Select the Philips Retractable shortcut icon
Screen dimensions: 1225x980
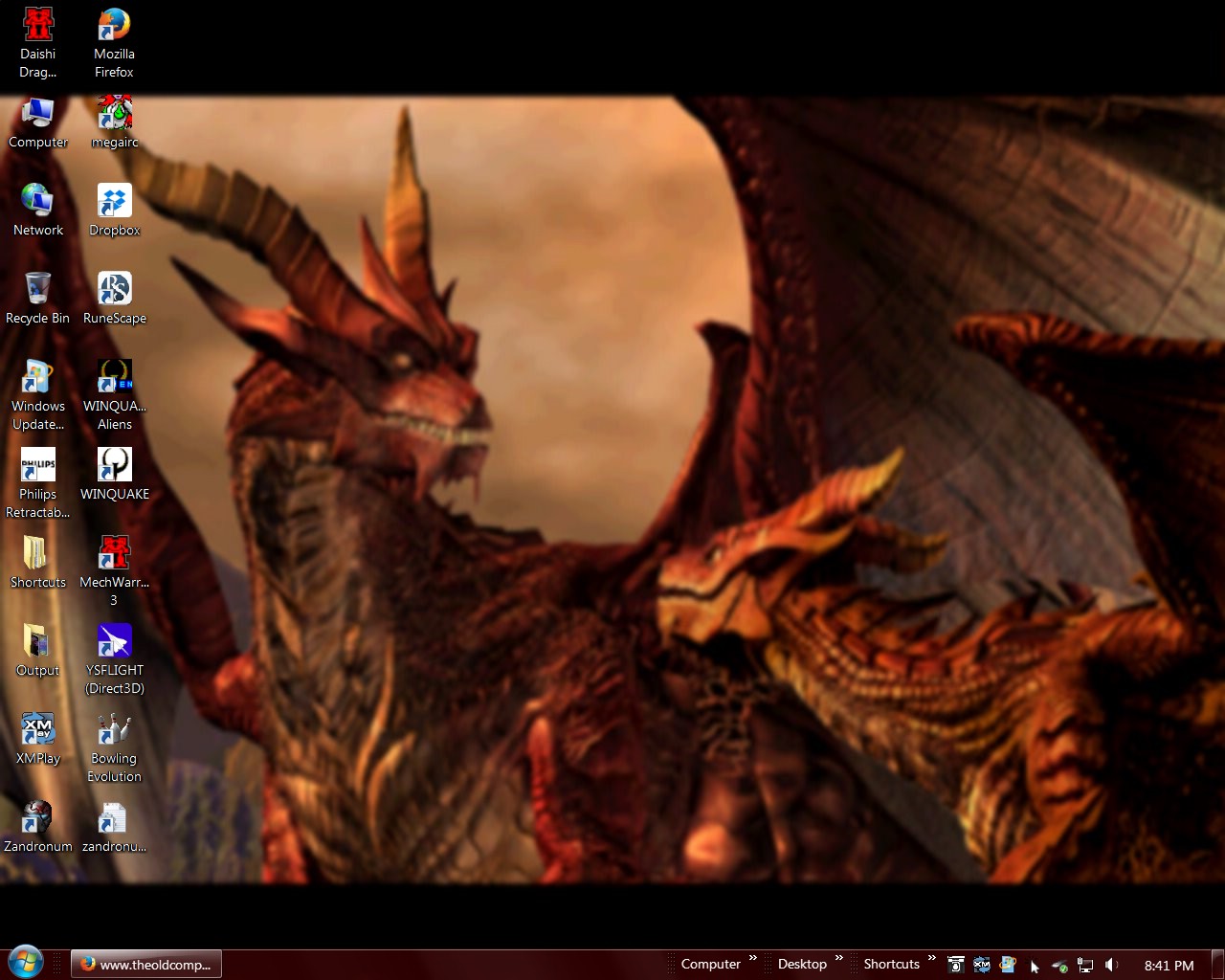[x=38, y=483]
